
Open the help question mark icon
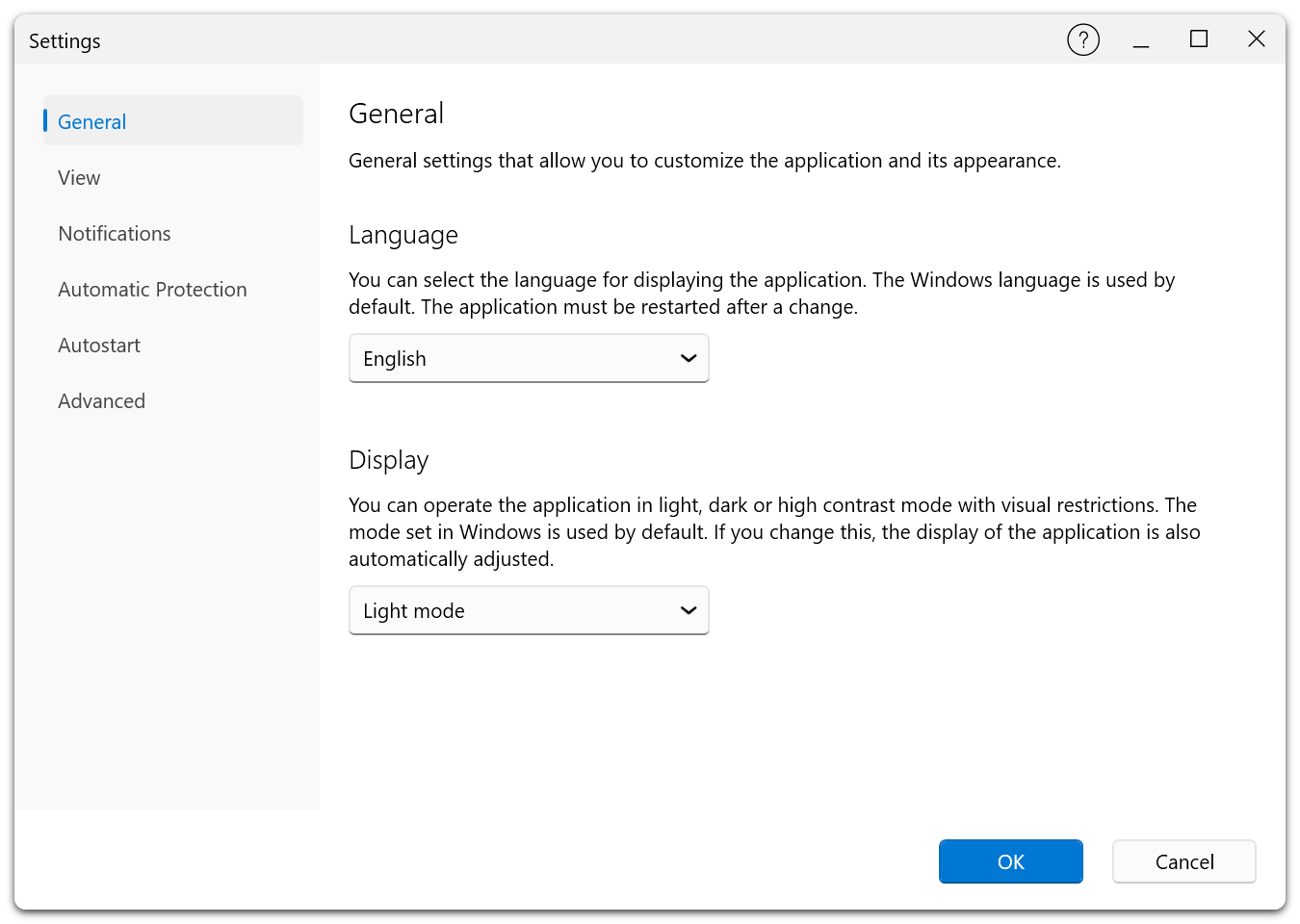(x=1083, y=39)
